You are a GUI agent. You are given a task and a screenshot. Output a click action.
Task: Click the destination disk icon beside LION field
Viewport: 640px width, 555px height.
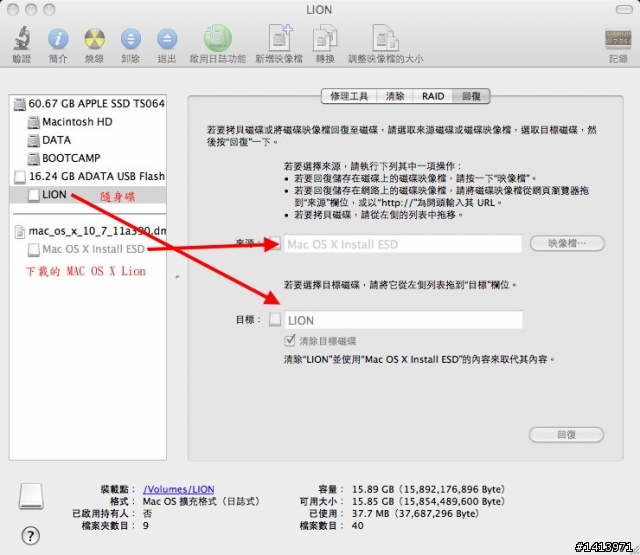pyautogui.click(x=275, y=319)
